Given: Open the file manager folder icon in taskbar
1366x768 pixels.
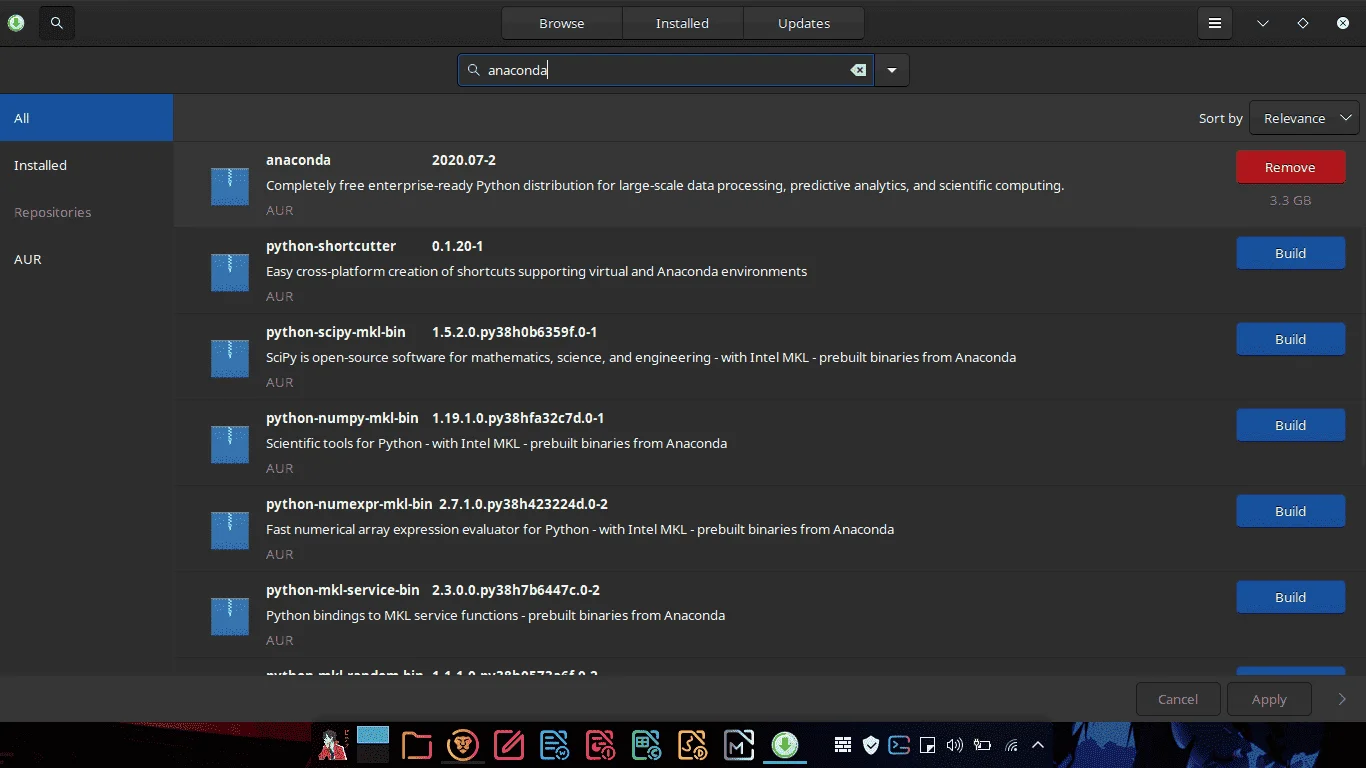Looking at the screenshot, I should [x=417, y=745].
